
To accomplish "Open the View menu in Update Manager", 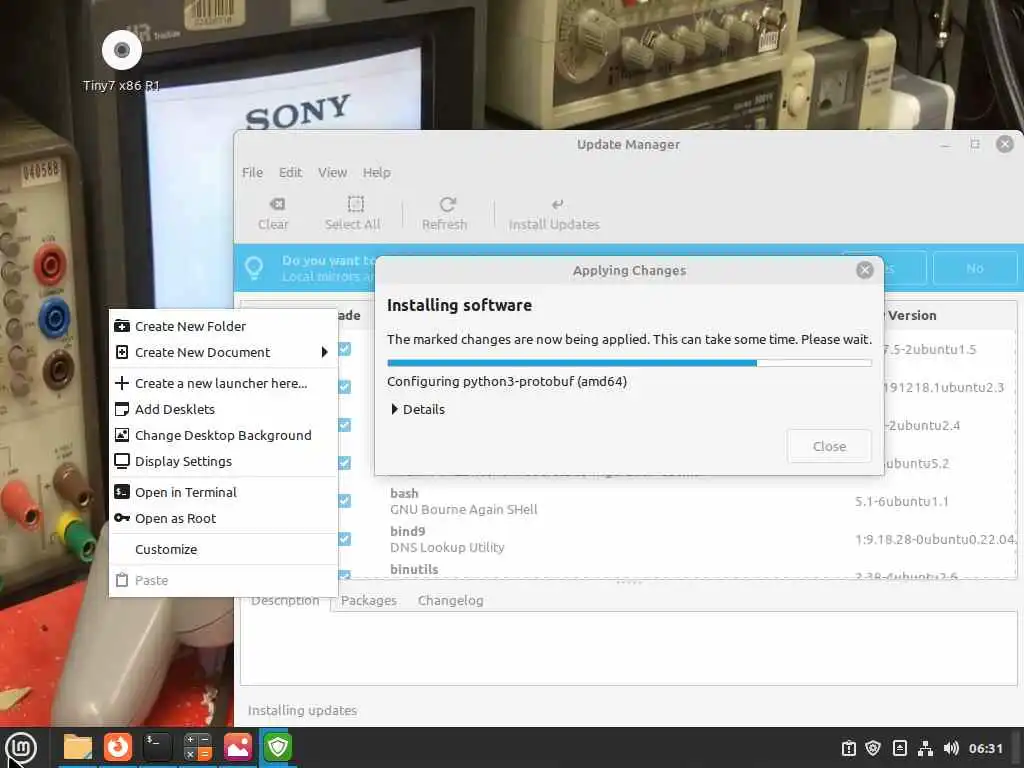I will pyautogui.click(x=332, y=172).
